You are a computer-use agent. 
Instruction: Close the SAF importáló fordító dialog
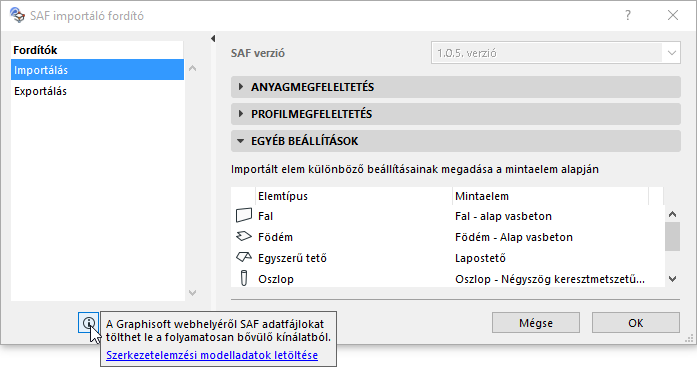click(673, 15)
